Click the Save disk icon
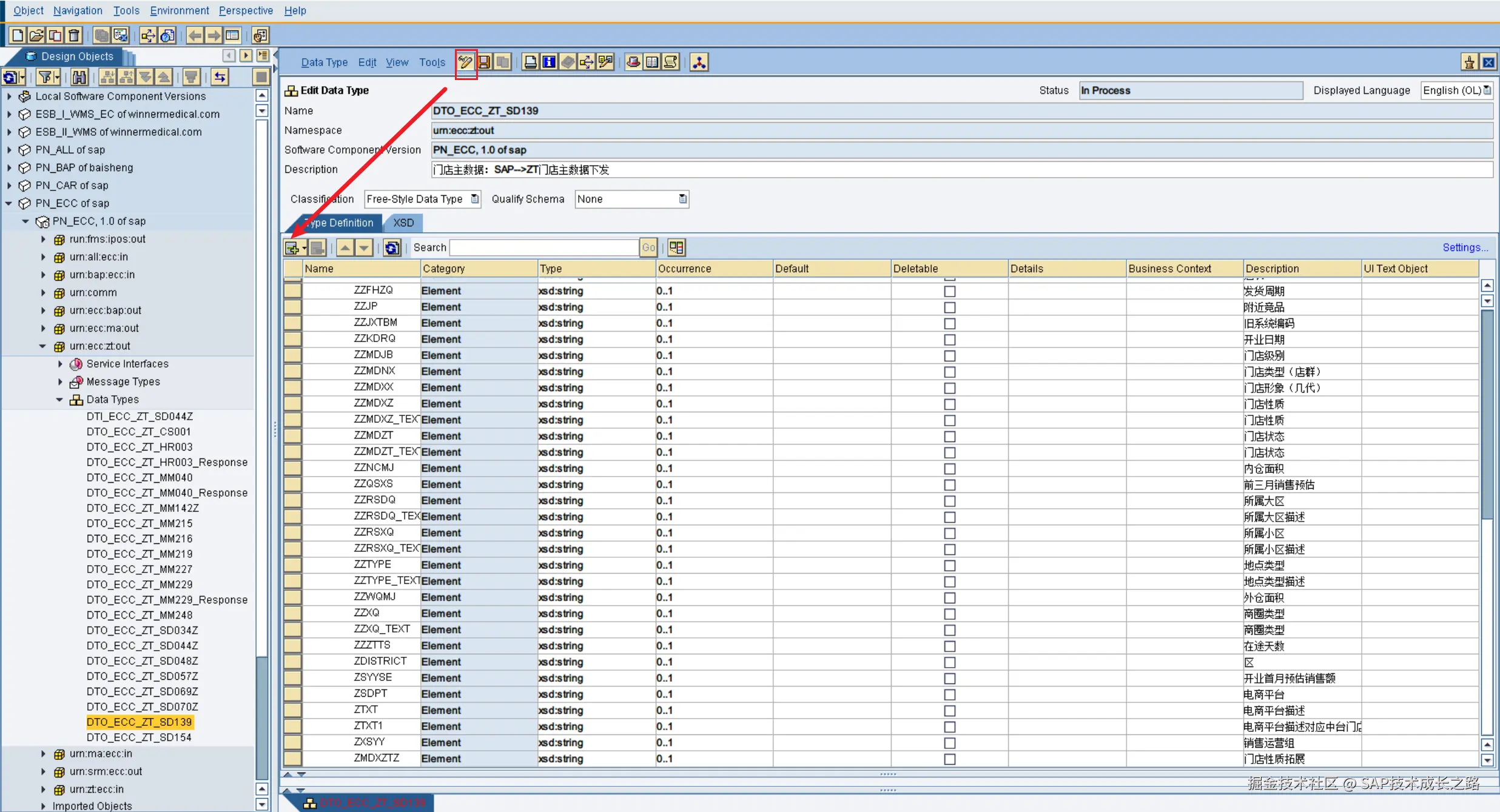 click(484, 62)
